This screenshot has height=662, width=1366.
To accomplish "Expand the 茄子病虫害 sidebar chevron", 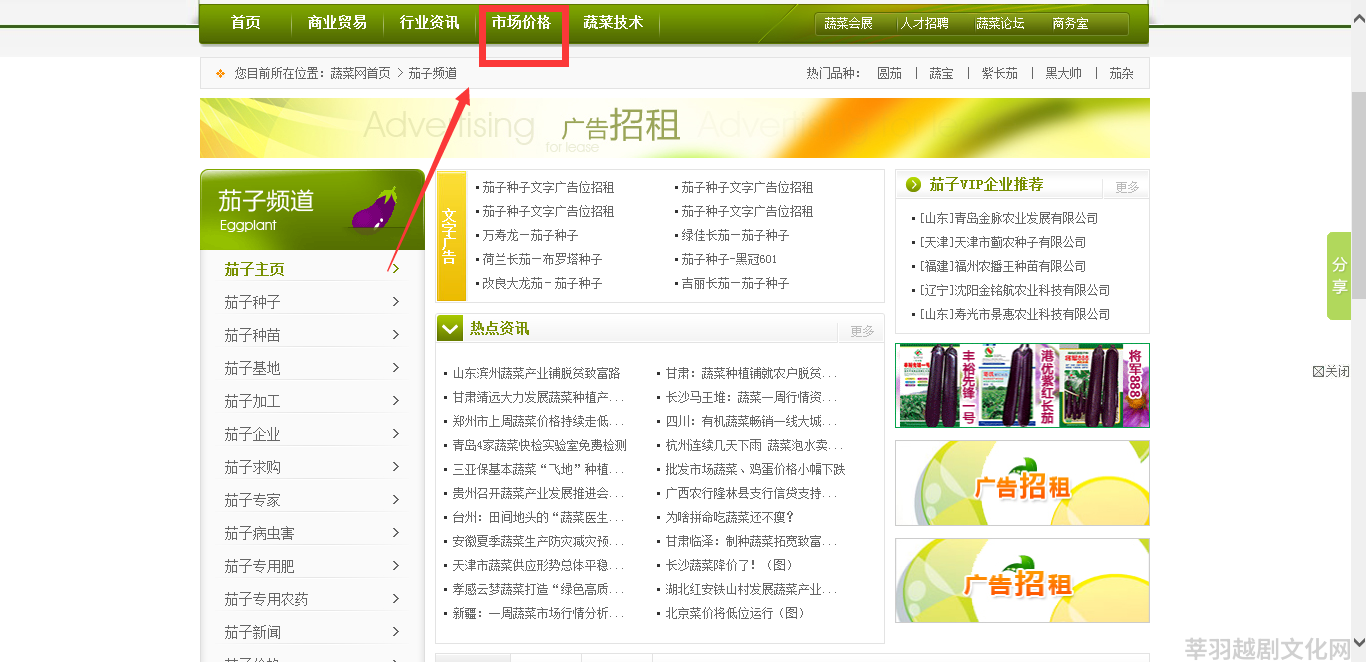I will (395, 533).
